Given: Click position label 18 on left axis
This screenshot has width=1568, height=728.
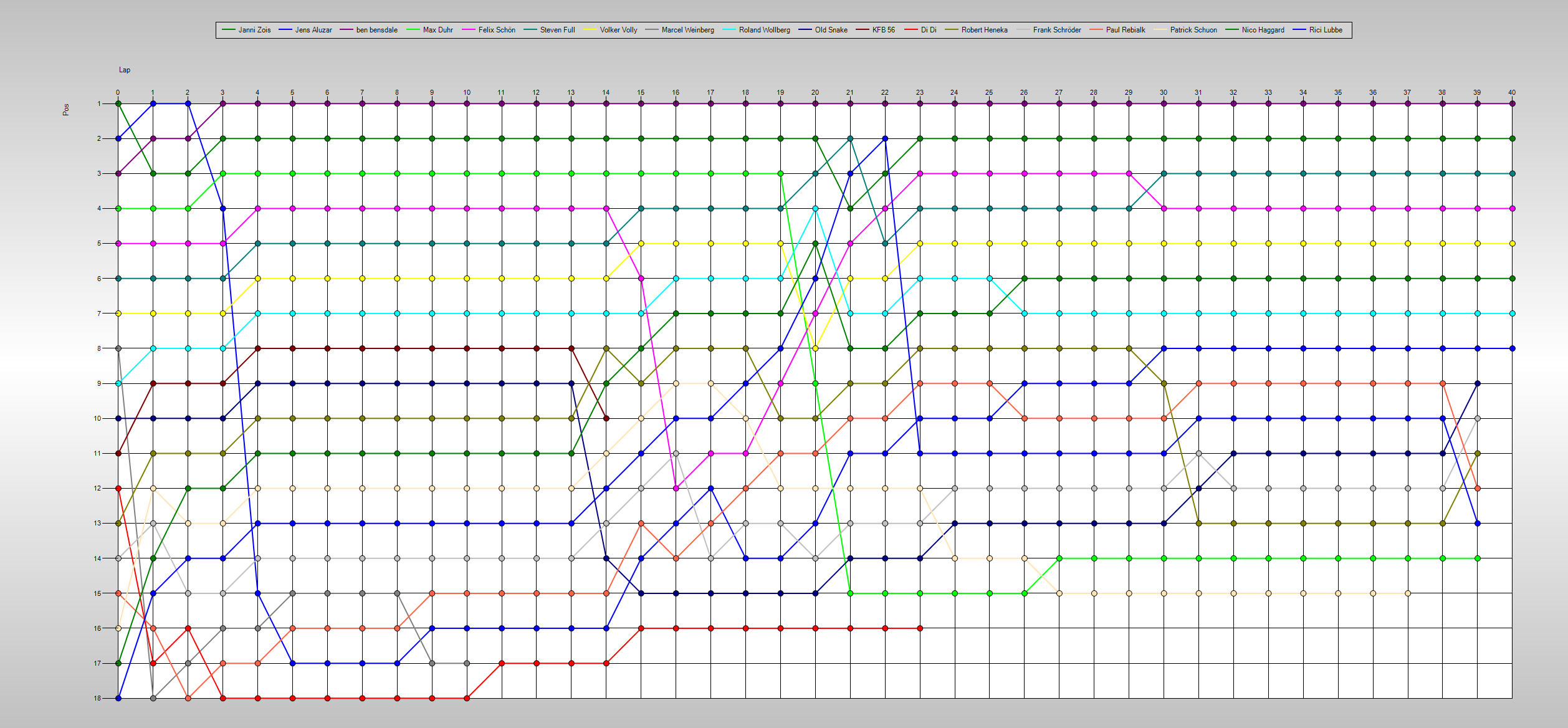Looking at the screenshot, I should coord(97,698).
